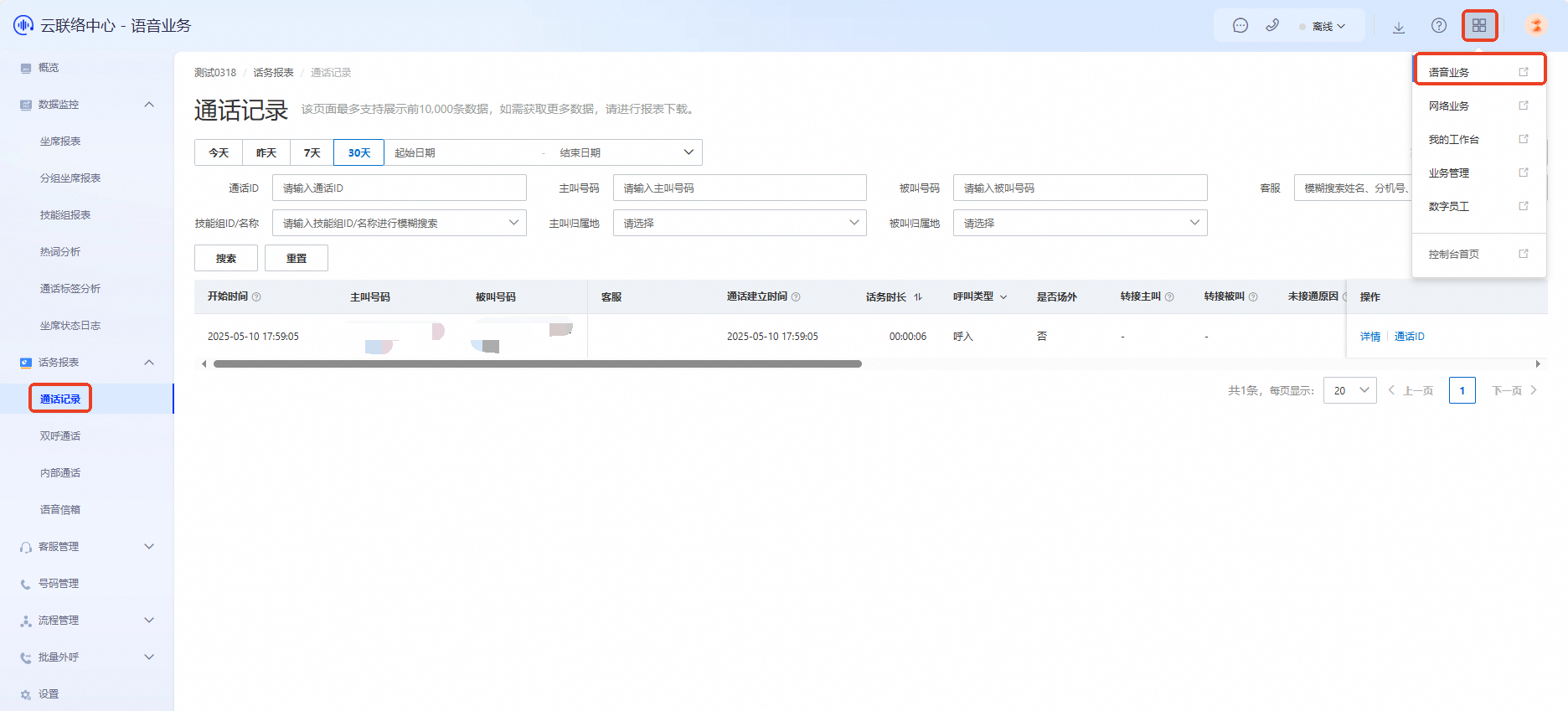The height and width of the screenshot is (711, 1568).
Task: Click the 搜索 button
Action: (x=226, y=258)
